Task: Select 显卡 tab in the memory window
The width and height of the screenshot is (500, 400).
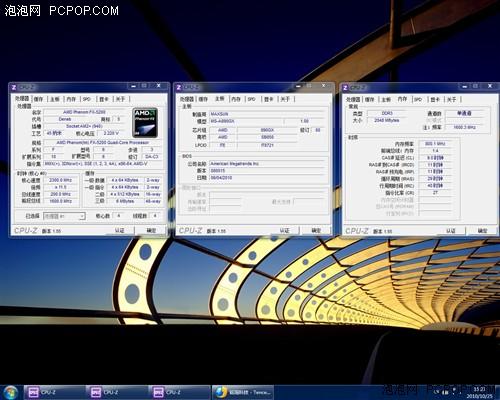Action: click(435, 99)
